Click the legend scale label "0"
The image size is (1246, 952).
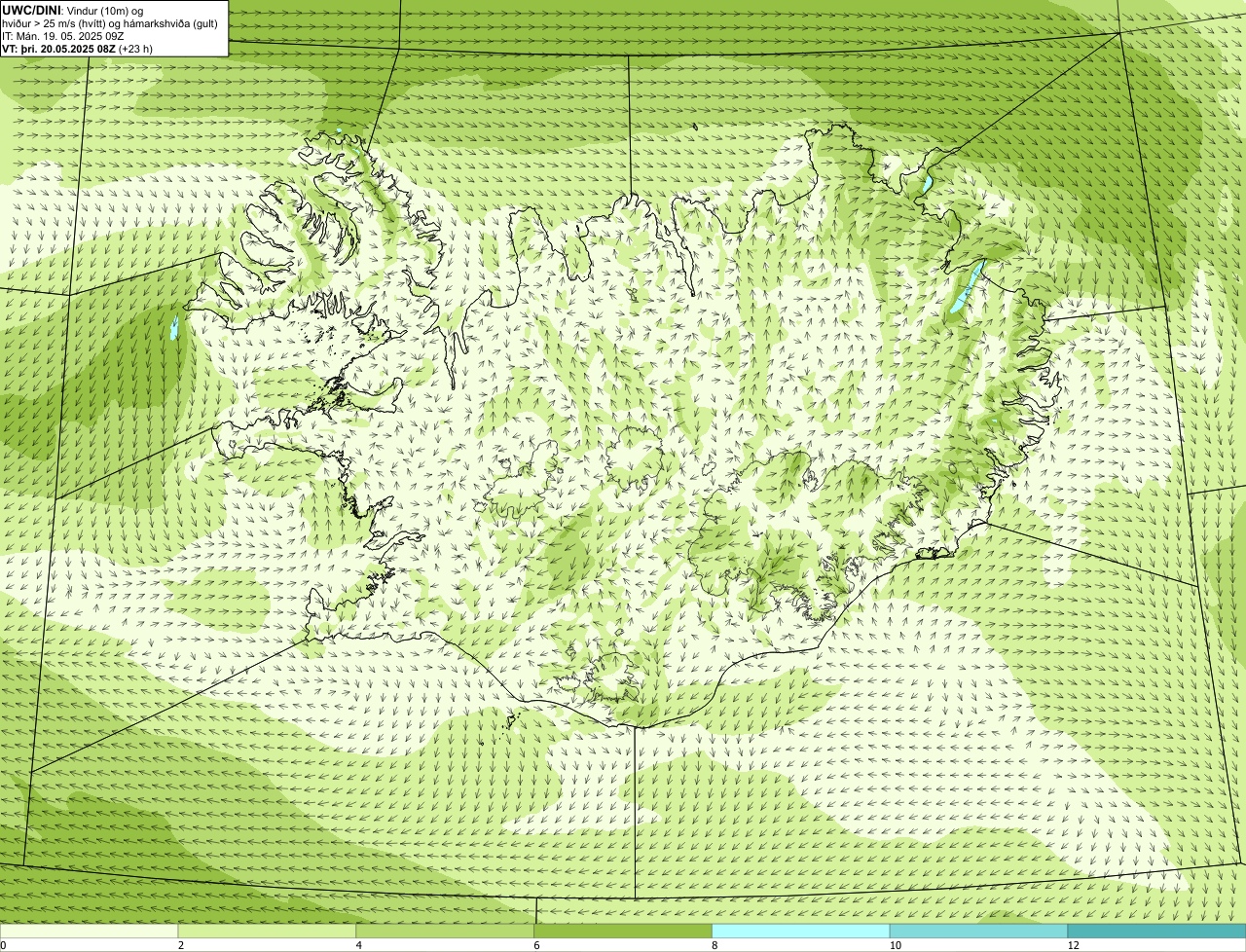pos(3,945)
